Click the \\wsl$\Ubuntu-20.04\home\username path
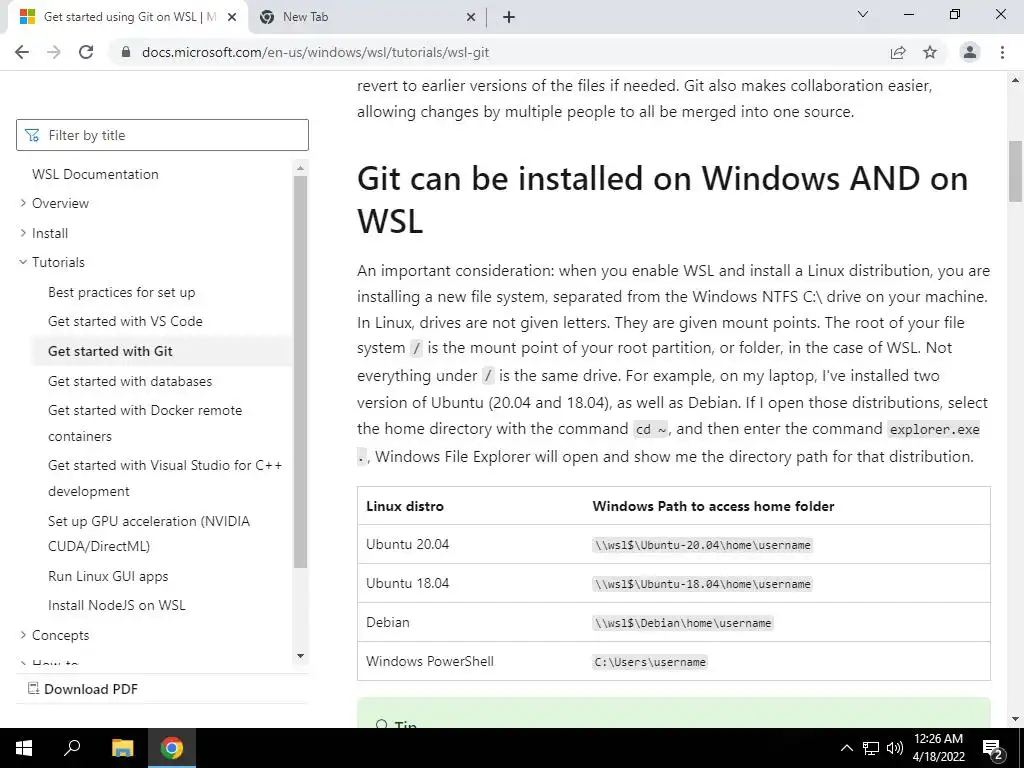The image size is (1024, 768). pyautogui.click(x=703, y=545)
